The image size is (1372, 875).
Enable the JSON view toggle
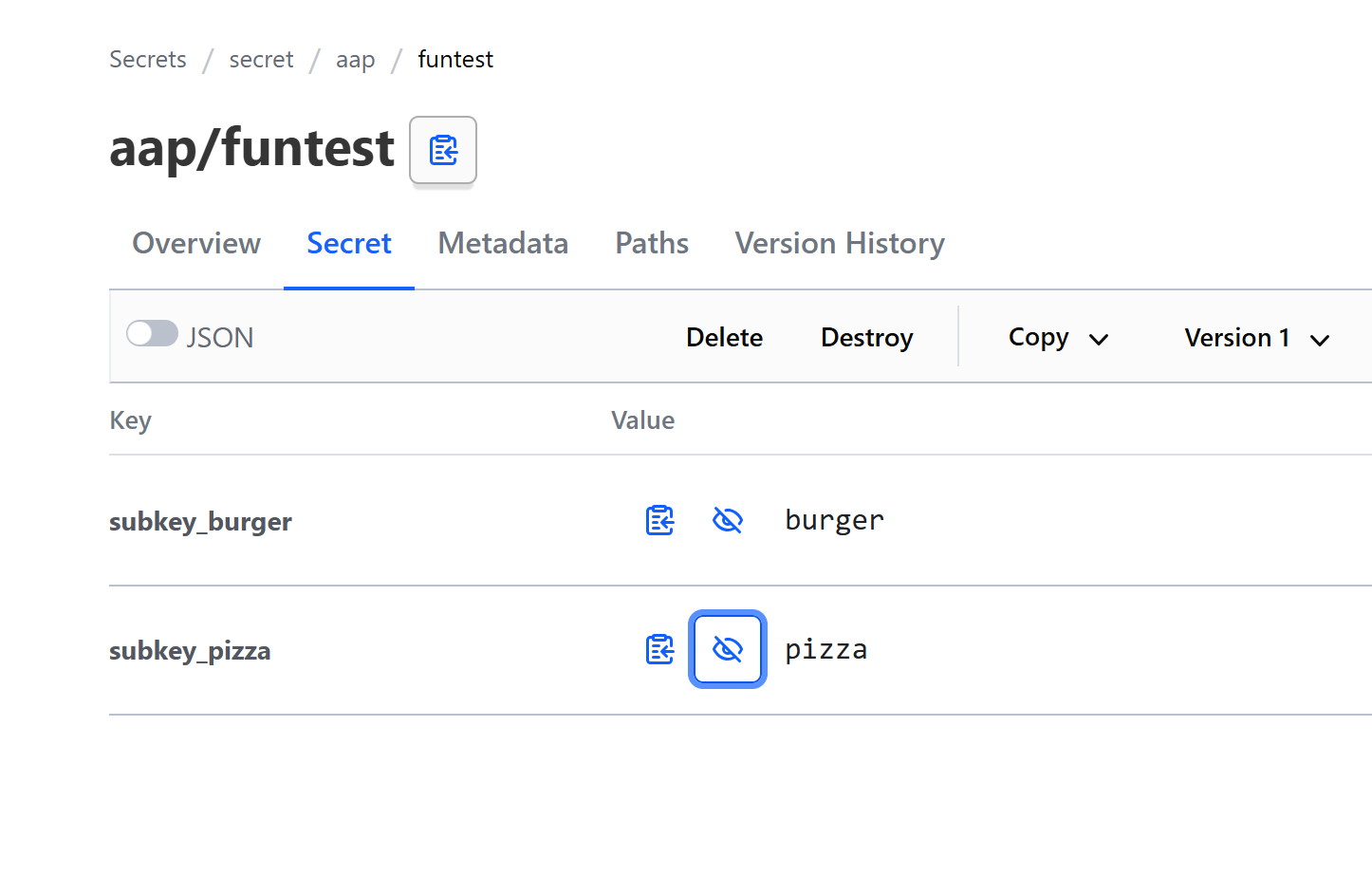153,335
